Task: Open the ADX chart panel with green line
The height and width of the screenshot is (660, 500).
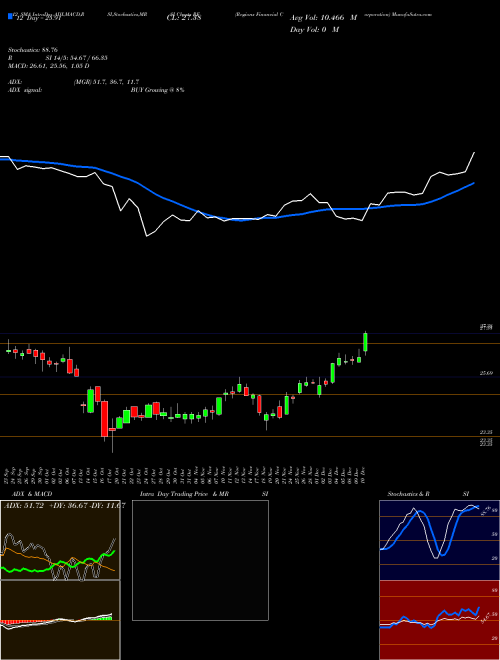Action: pyautogui.click(x=60, y=540)
